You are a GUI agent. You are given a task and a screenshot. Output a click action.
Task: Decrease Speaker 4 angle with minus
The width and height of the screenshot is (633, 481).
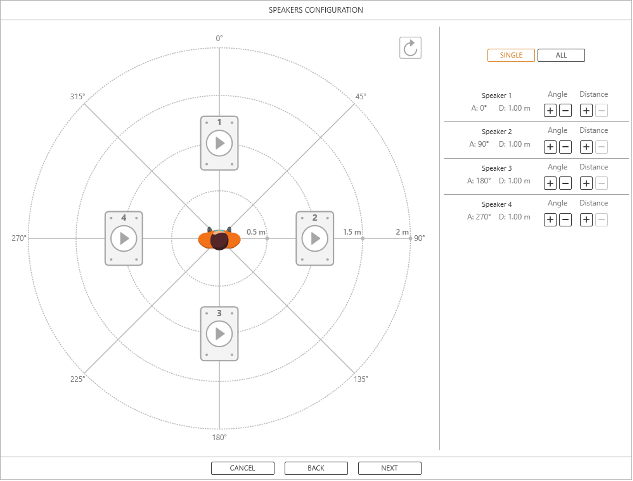pyautogui.click(x=565, y=220)
